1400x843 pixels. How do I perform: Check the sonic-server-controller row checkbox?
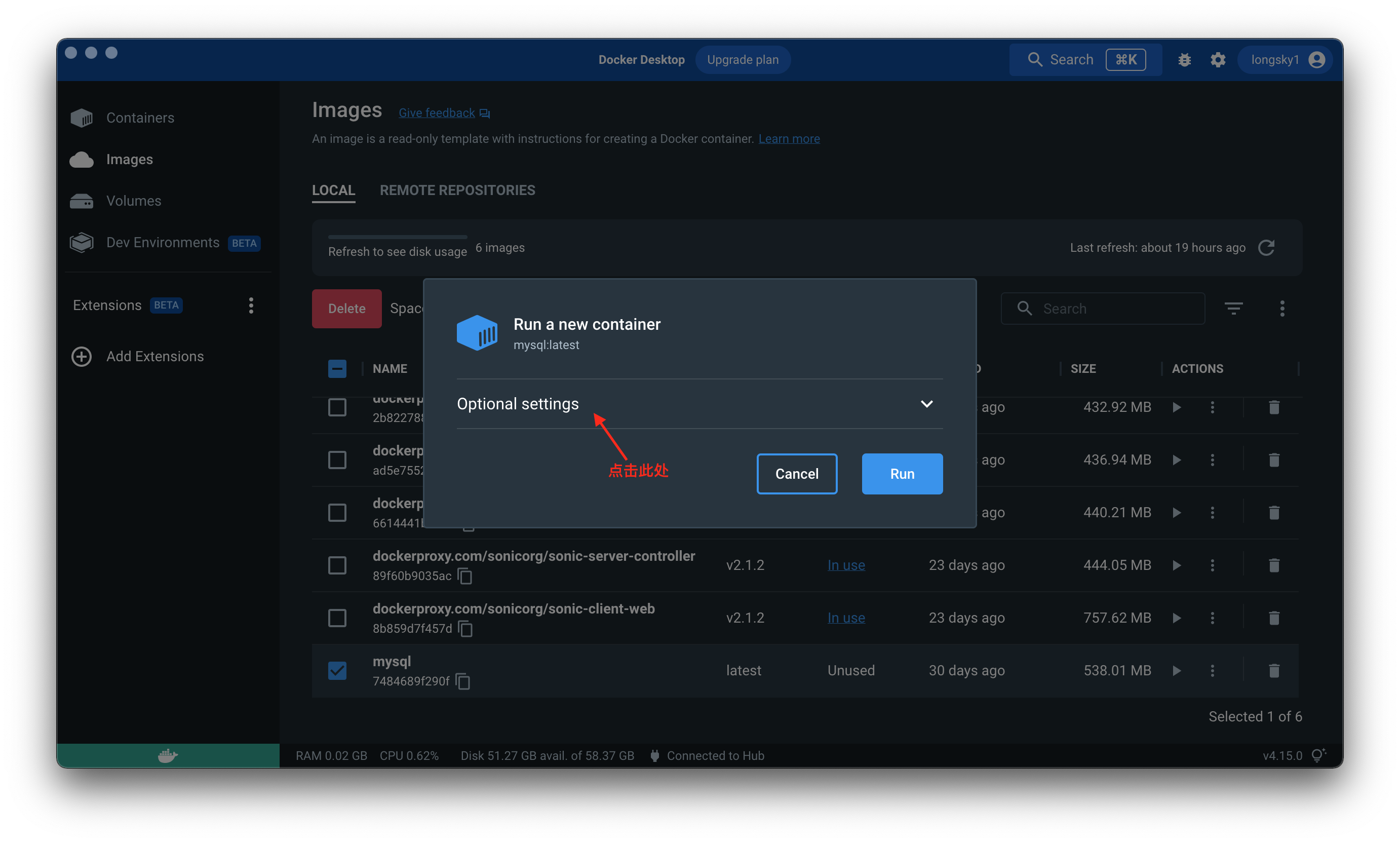pos(337,565)
